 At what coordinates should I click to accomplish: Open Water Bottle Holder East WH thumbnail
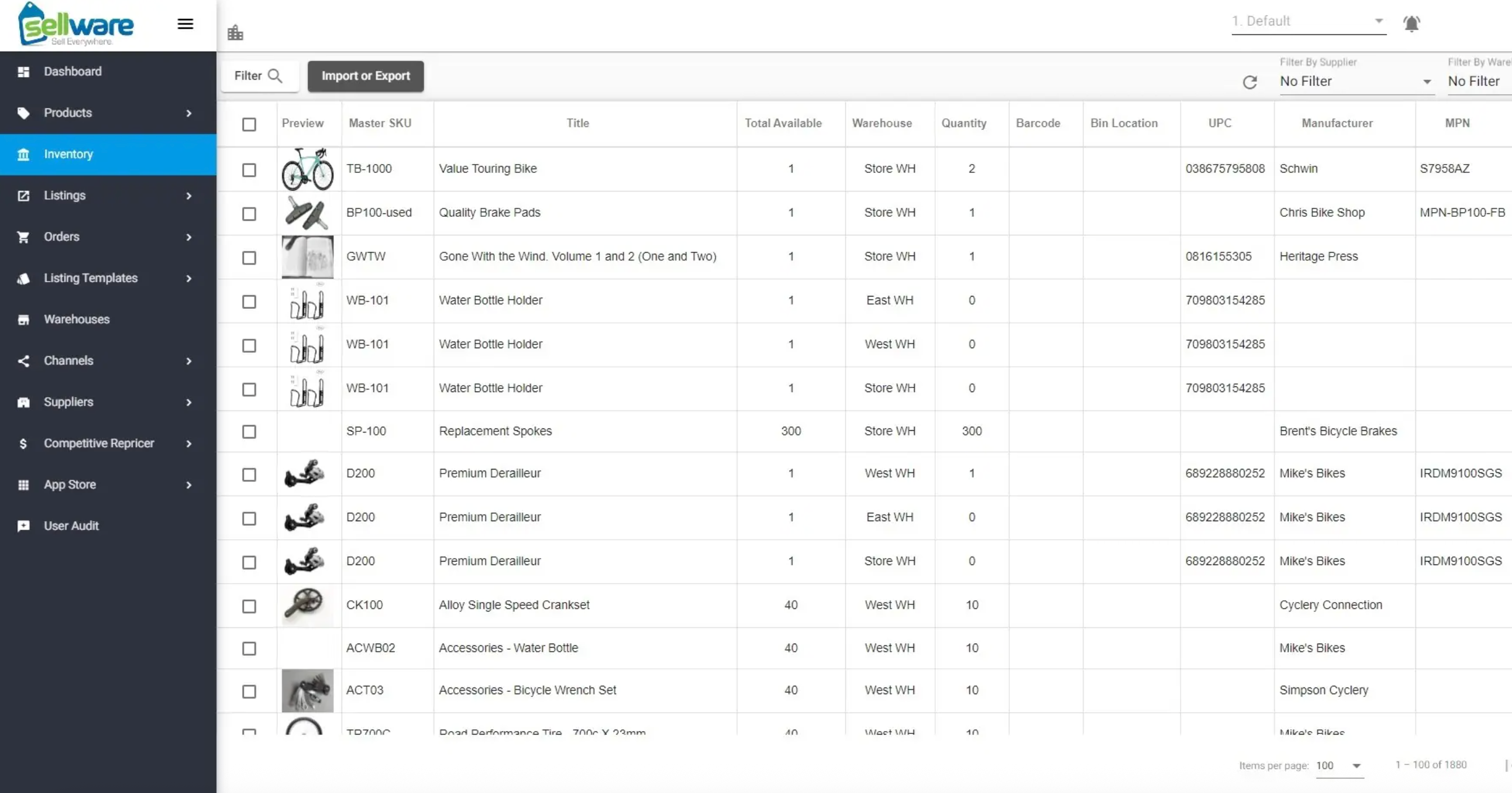point(307,301)
